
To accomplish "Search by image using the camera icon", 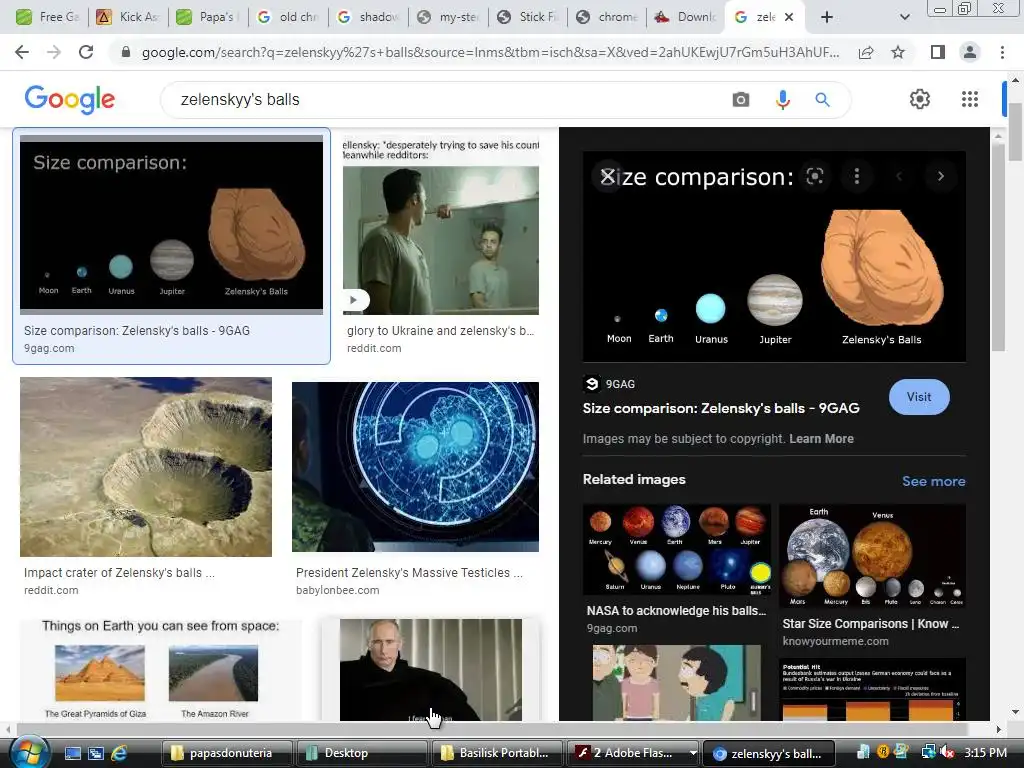I will click(741, 99).
